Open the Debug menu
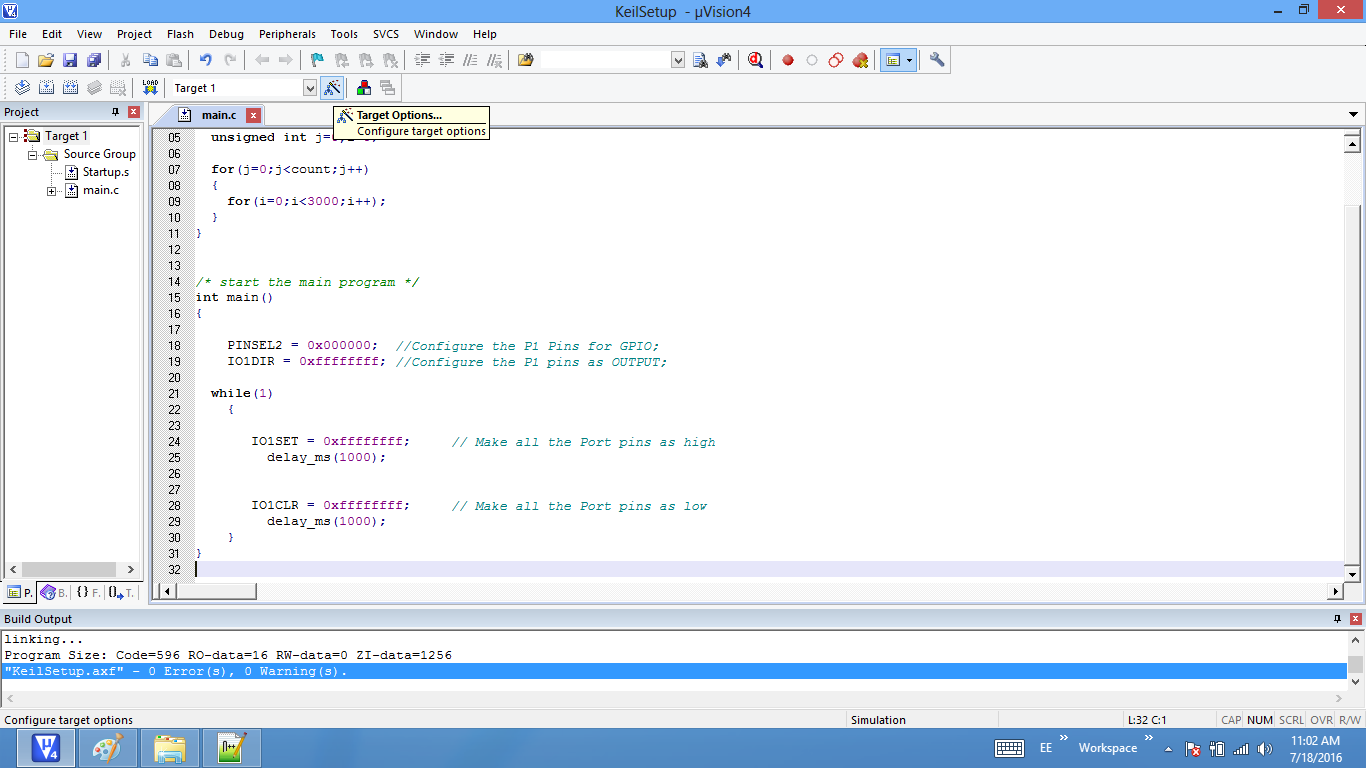 pos(226,34)
